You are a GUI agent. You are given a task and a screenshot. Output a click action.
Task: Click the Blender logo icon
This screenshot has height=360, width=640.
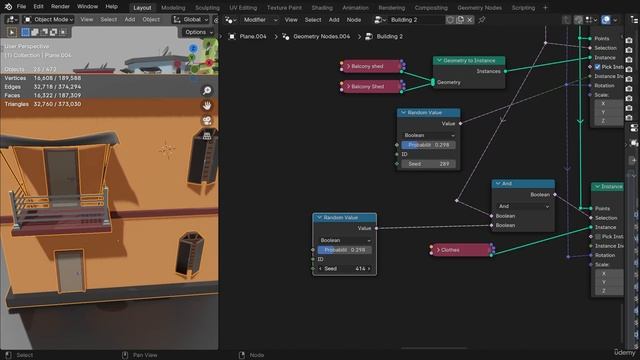(x=8, y=7)
